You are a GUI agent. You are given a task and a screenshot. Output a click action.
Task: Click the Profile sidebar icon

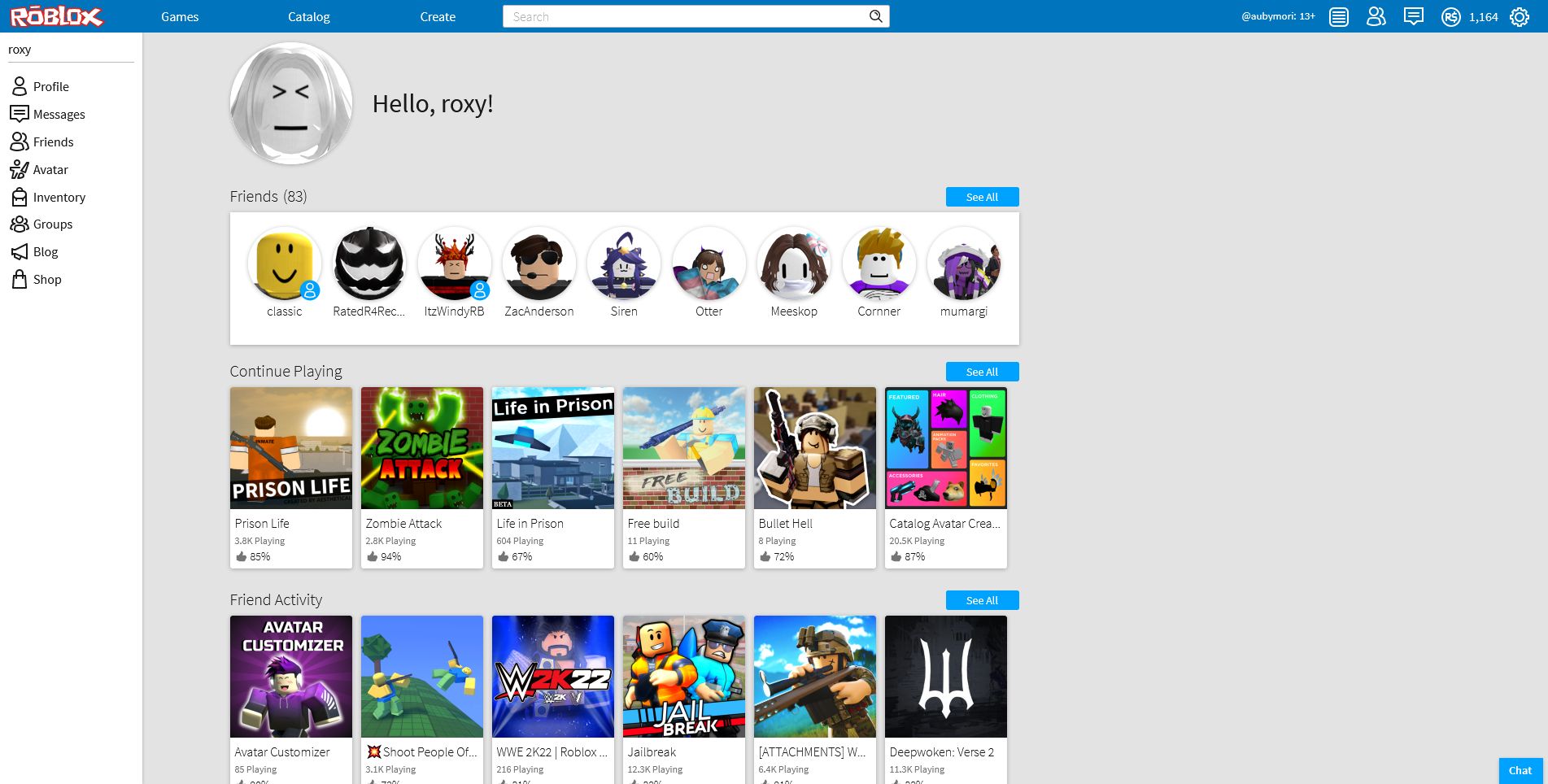20,86
